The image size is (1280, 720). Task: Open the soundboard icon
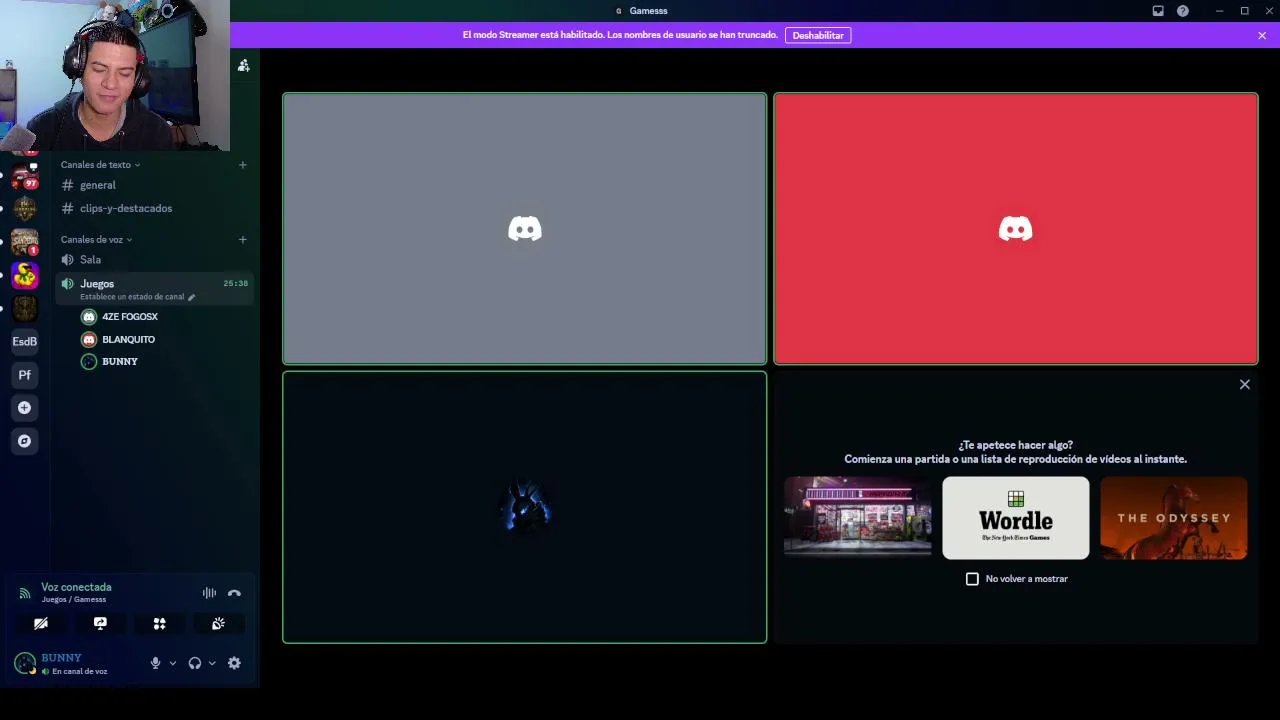218,624
